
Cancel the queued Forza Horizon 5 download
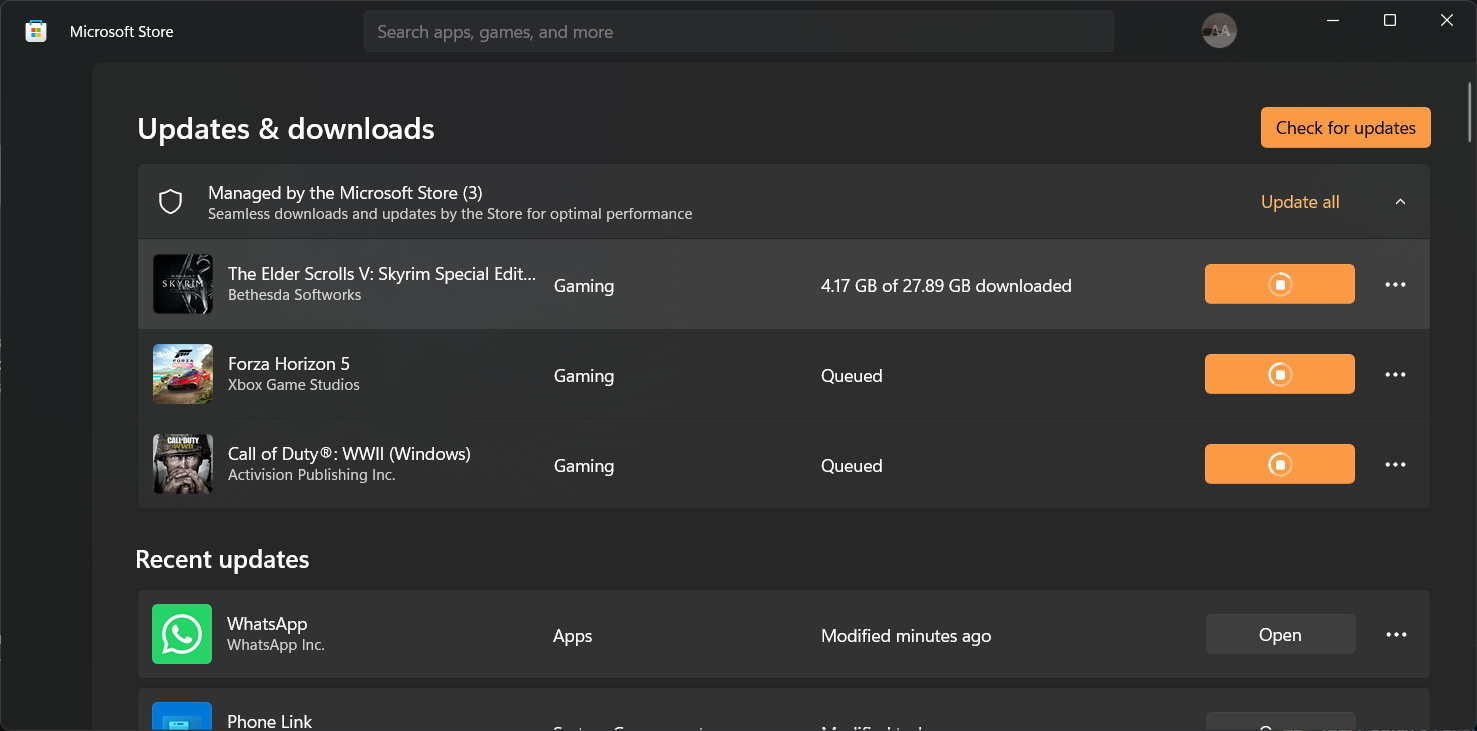(x=1280, y=374)
